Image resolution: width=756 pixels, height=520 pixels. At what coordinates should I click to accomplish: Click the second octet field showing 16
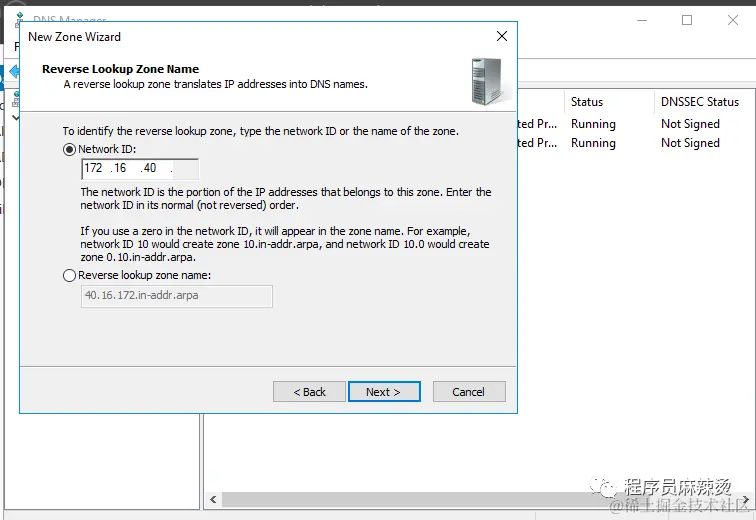(120, 168)
